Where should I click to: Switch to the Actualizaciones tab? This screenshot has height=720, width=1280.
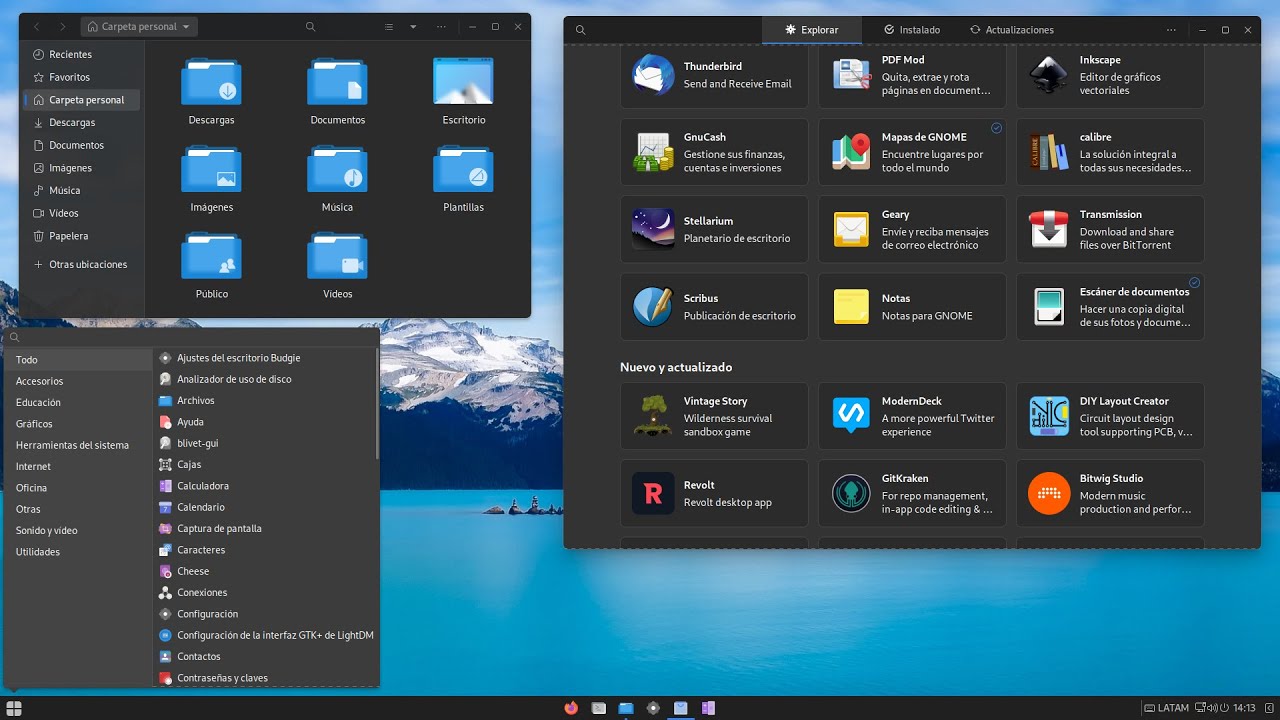click(1011, 30)
